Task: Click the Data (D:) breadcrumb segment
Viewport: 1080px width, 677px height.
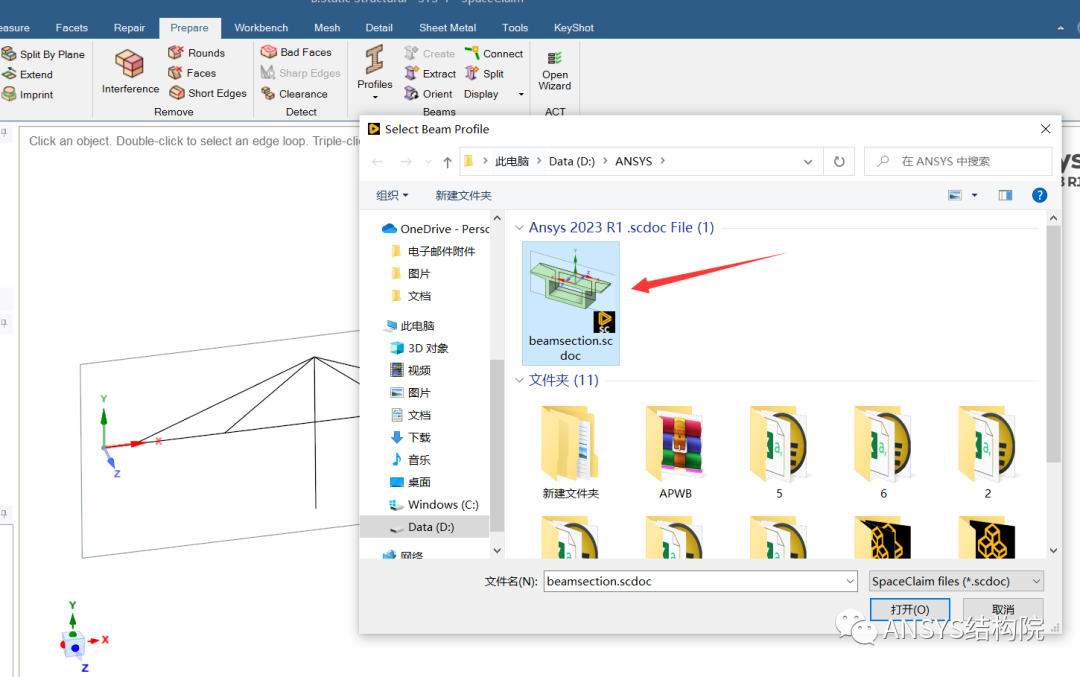Action: click(x=572, y=161)
